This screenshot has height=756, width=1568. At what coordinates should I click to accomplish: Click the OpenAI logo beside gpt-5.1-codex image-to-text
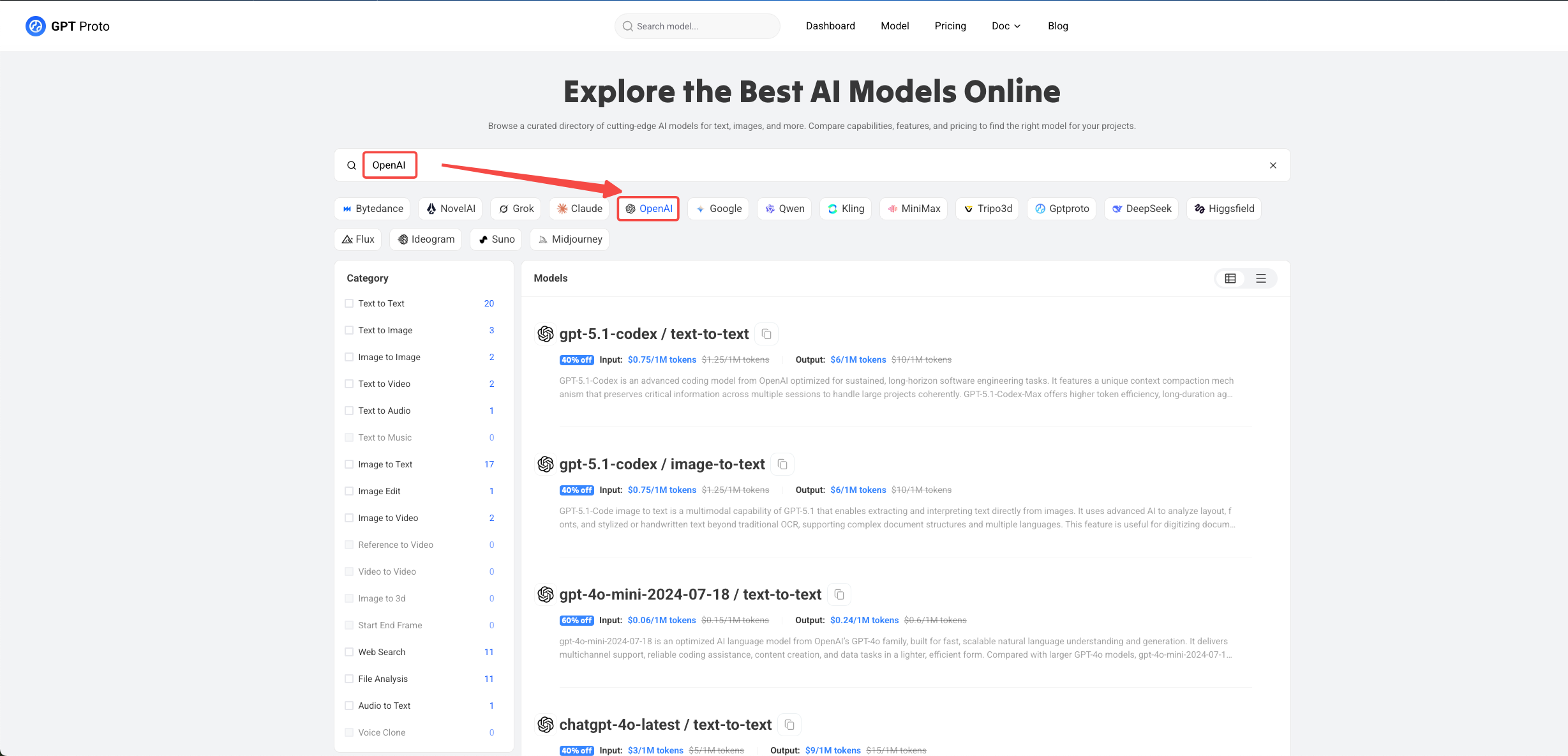pos(546,464)
